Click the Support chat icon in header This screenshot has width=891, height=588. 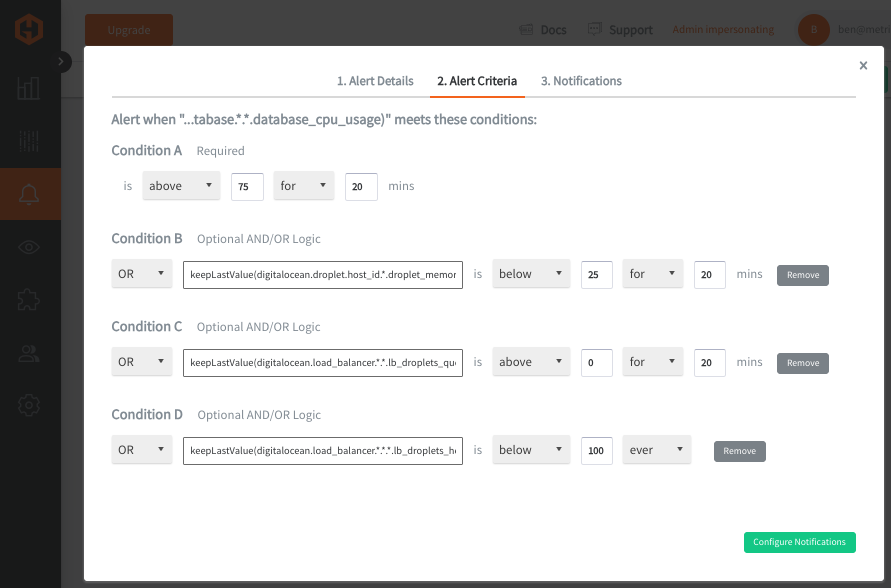(x=594, y=29)
